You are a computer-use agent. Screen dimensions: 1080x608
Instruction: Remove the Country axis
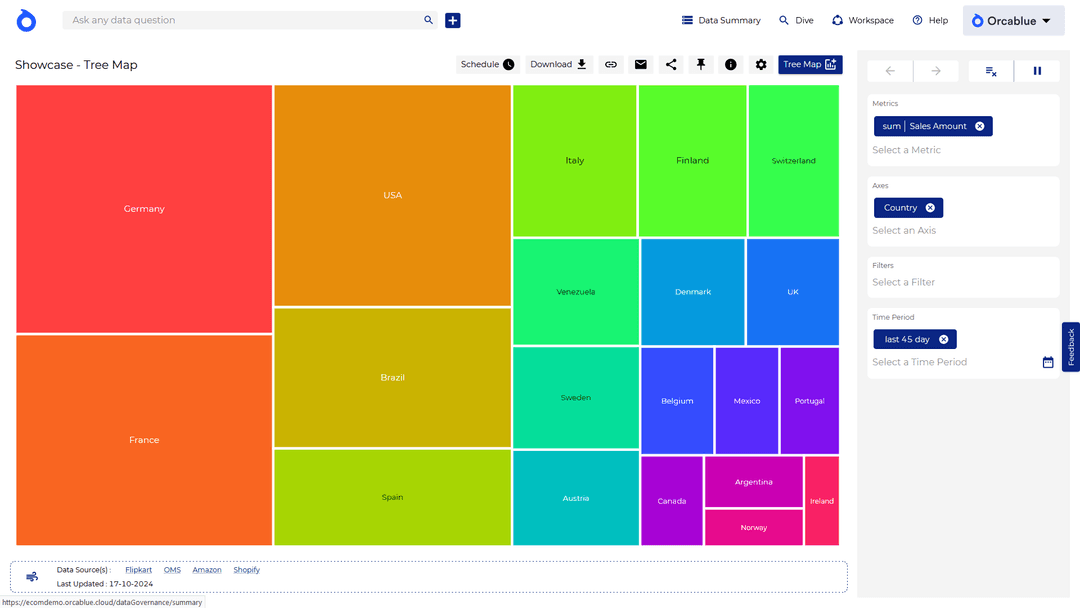pos(932,207)
